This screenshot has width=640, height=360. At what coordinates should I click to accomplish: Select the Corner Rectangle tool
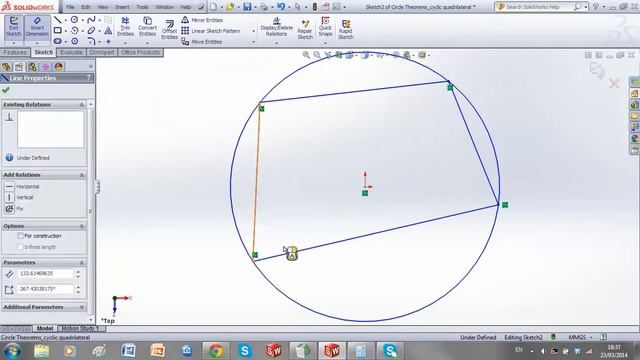tap(58, 30)
